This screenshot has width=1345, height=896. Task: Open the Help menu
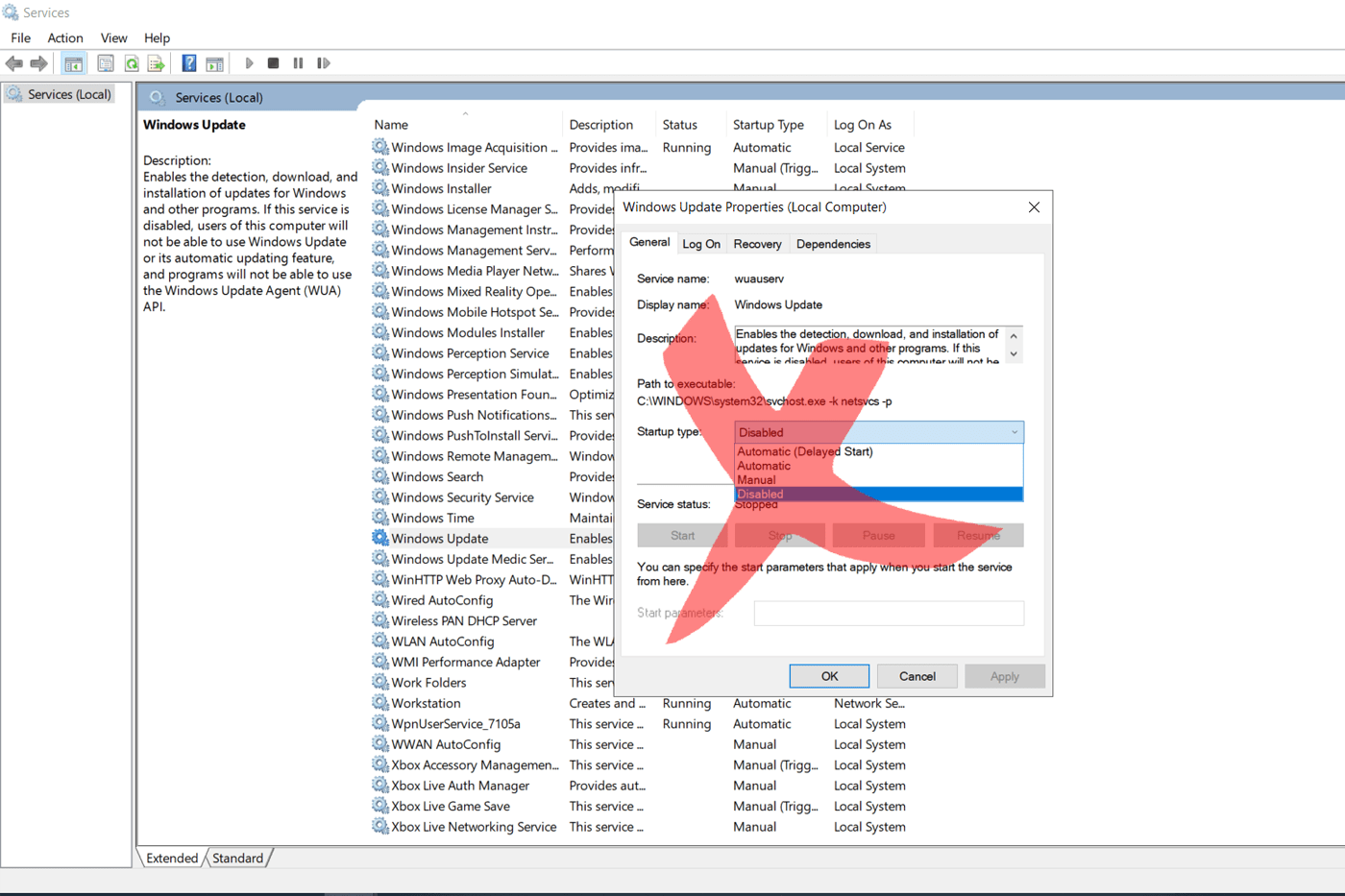tap(157, 38)
